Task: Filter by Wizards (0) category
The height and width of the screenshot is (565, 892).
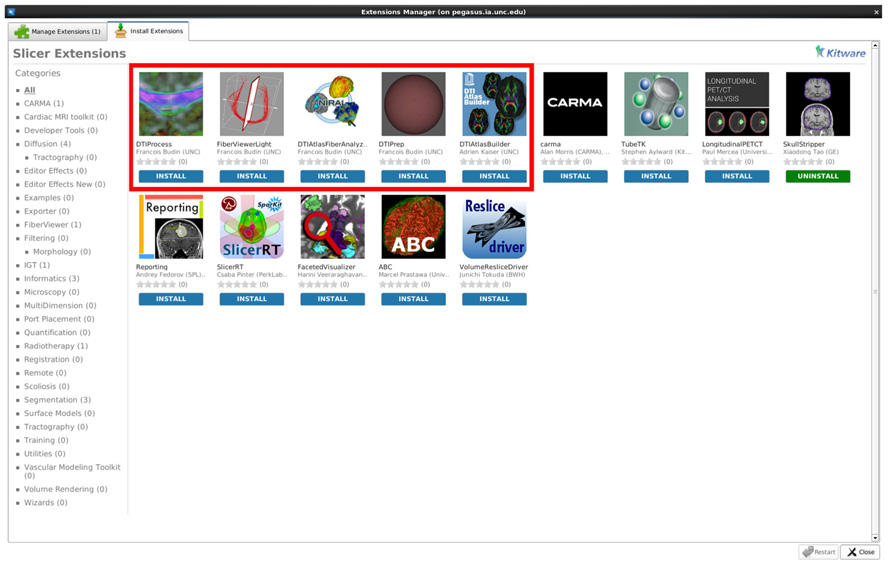Action: pyautogui.click(x=46, y=502)
